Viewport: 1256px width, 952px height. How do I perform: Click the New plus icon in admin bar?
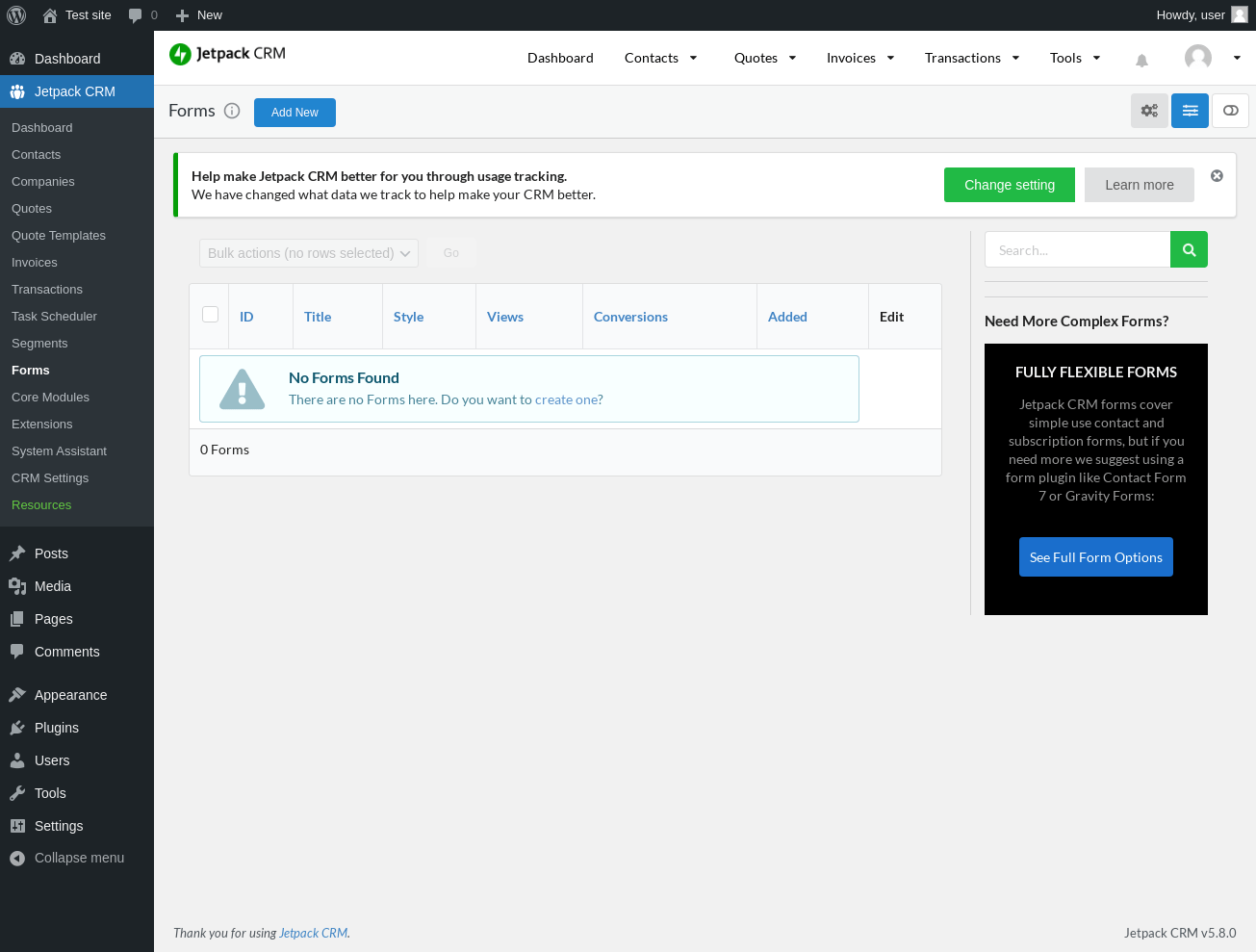182,15
